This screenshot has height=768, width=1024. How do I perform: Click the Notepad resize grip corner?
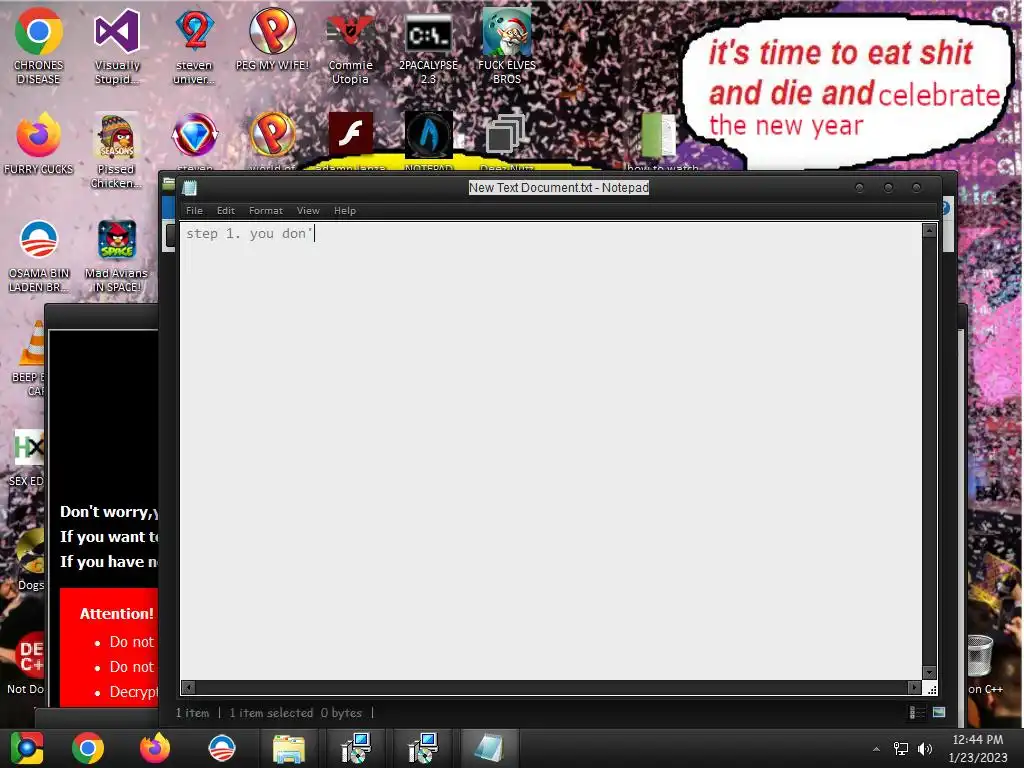932,689
